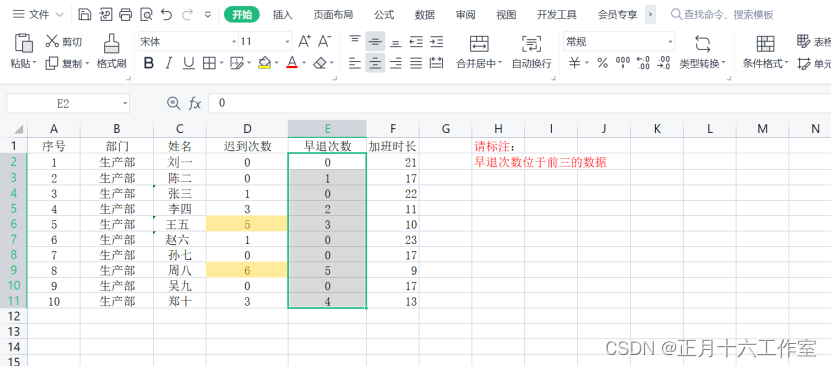Select column E header
831x367 pixels.
coord(328,128)
